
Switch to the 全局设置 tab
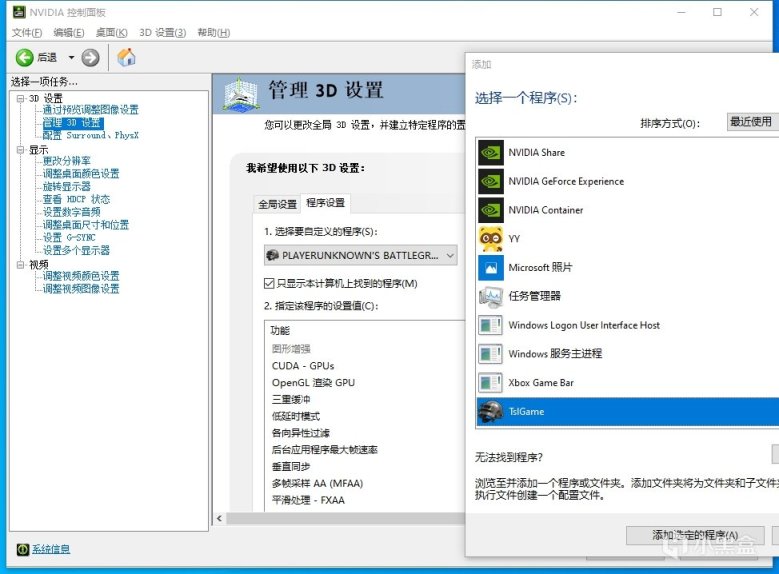(277, 204)
